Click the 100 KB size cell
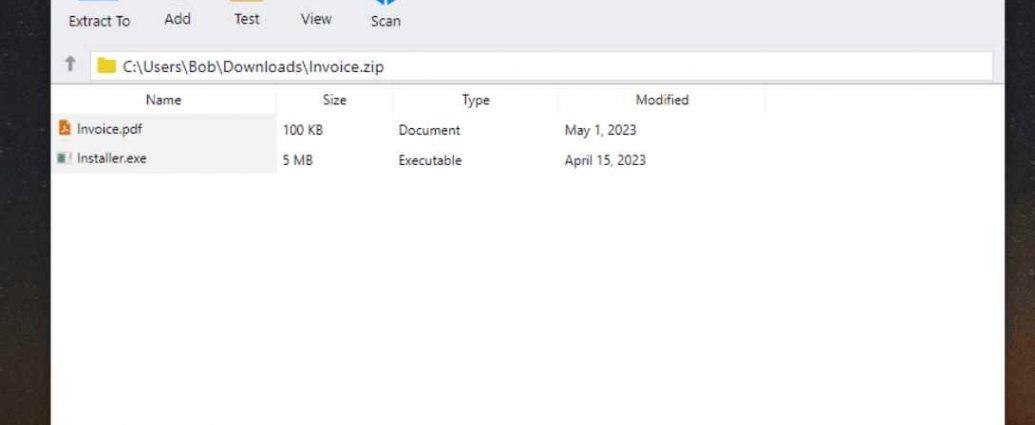Image resolution: width=1035 pixels, height=425 pixels. (x=303, y=130)
